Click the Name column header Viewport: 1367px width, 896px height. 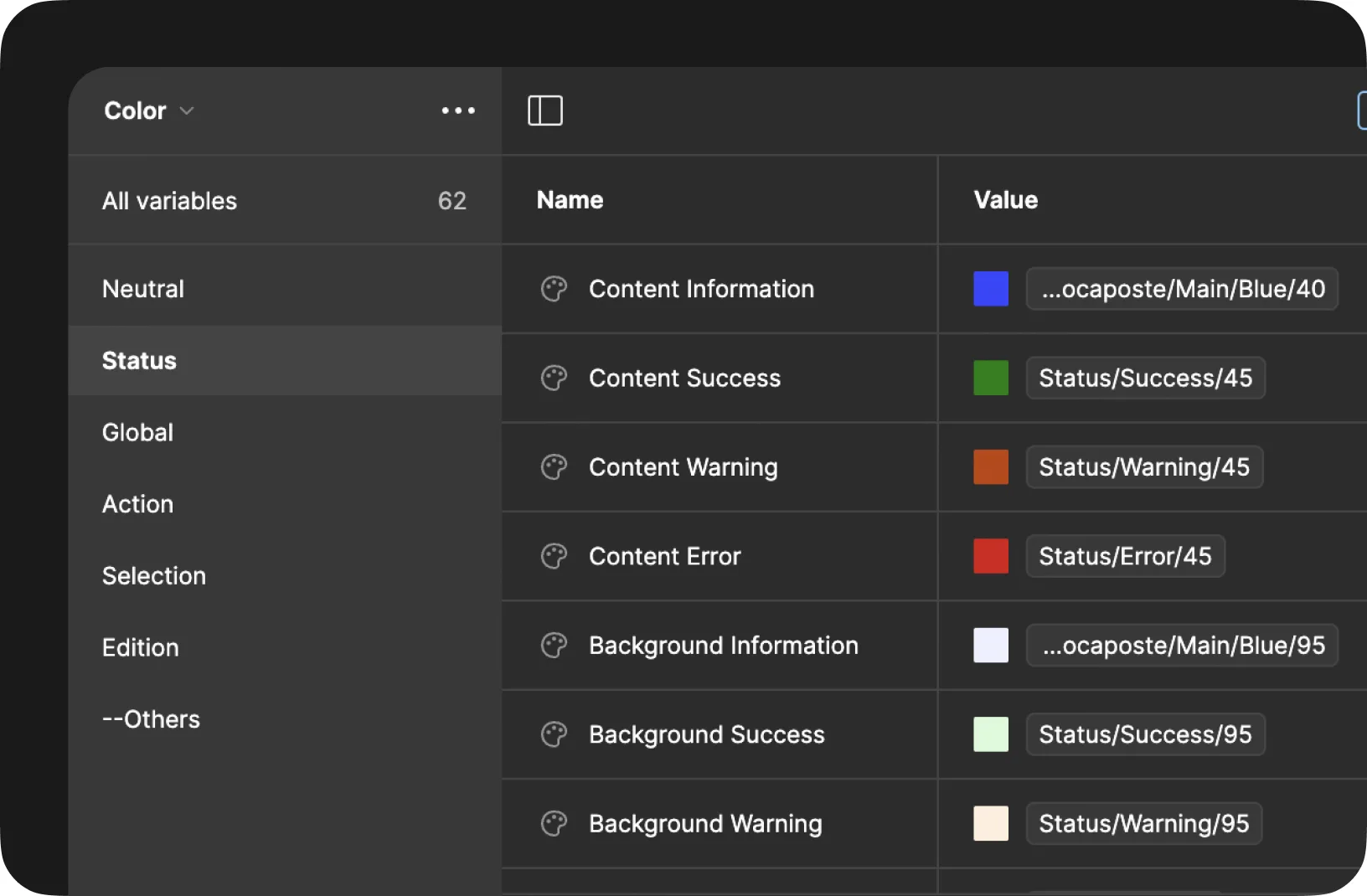570,200
